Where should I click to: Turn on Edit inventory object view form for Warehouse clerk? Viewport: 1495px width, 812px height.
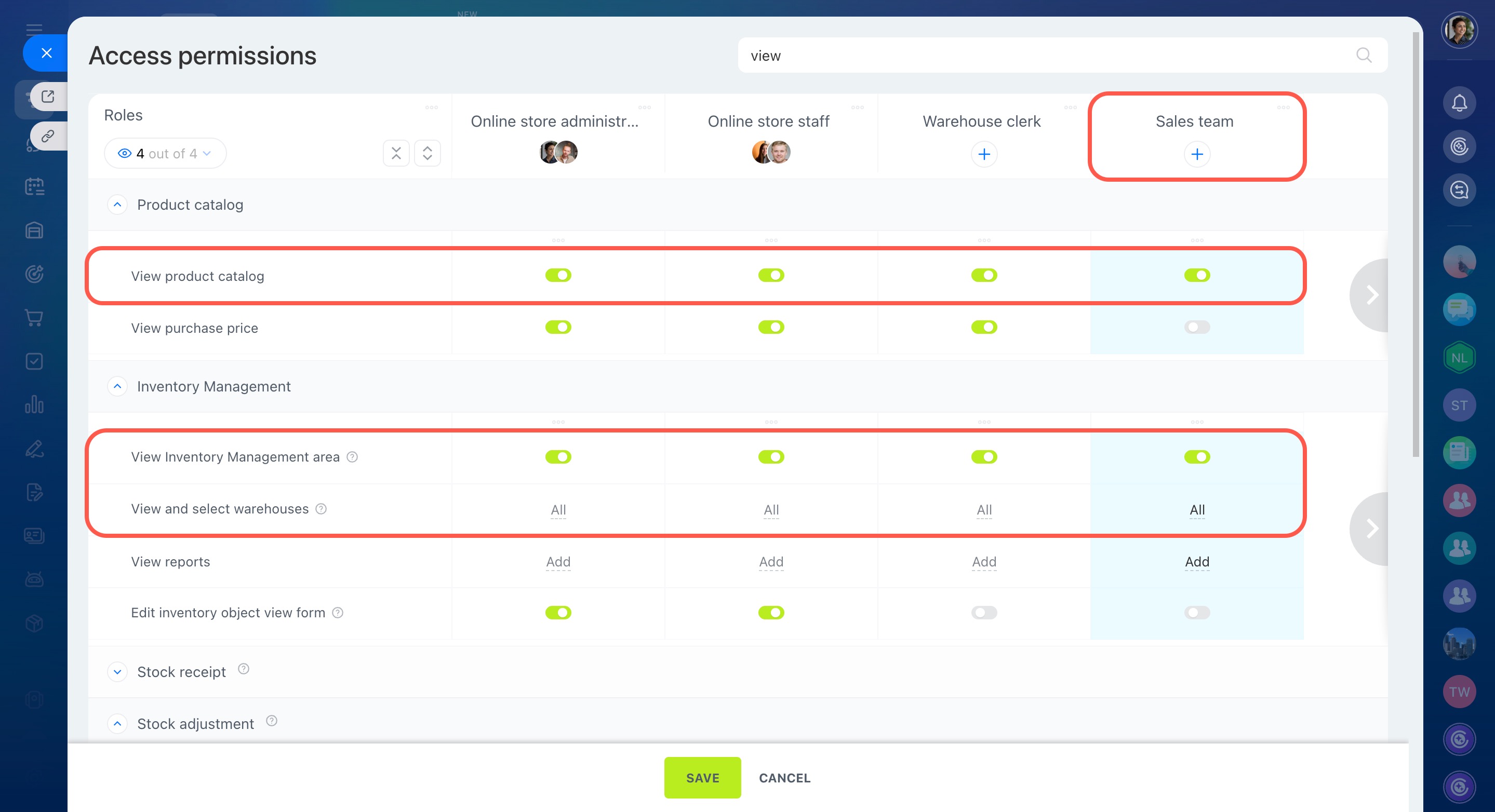[x=984, y=613]
